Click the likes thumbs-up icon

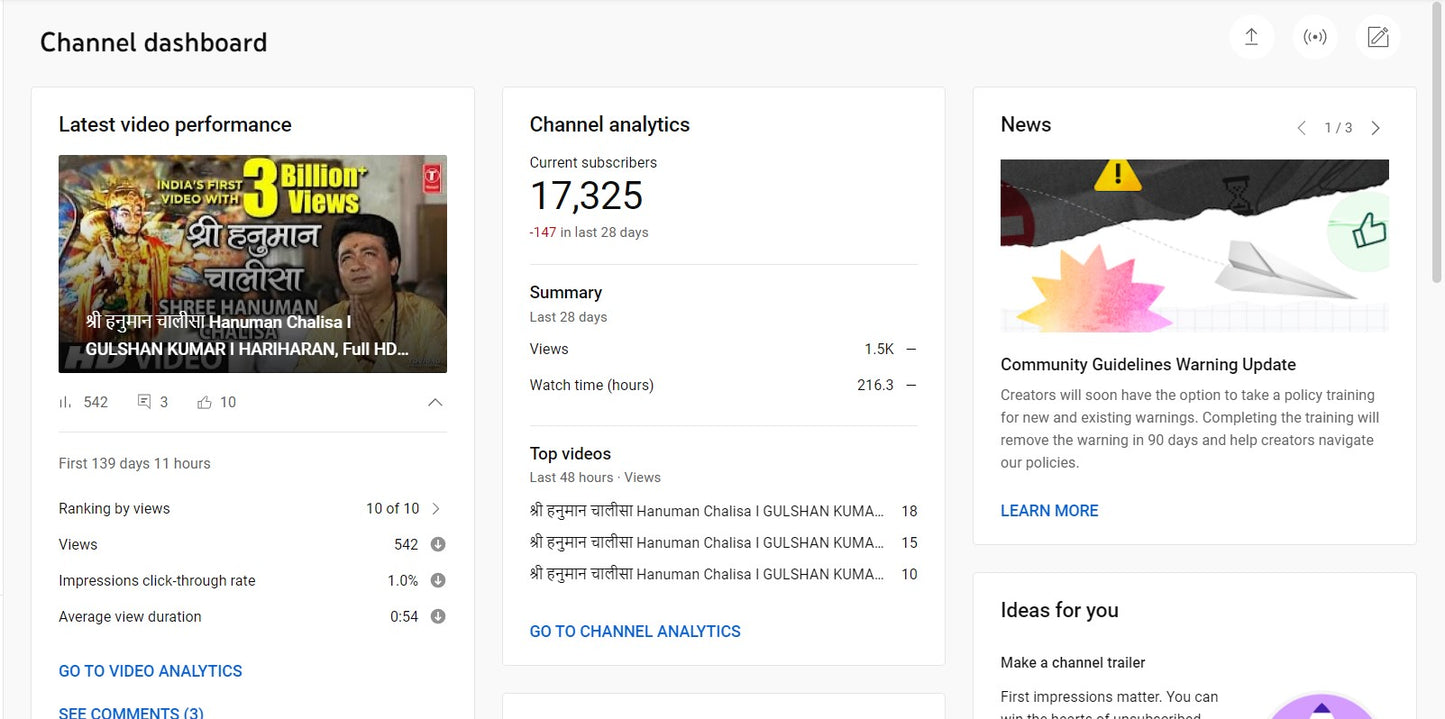(x=205, y=402)
